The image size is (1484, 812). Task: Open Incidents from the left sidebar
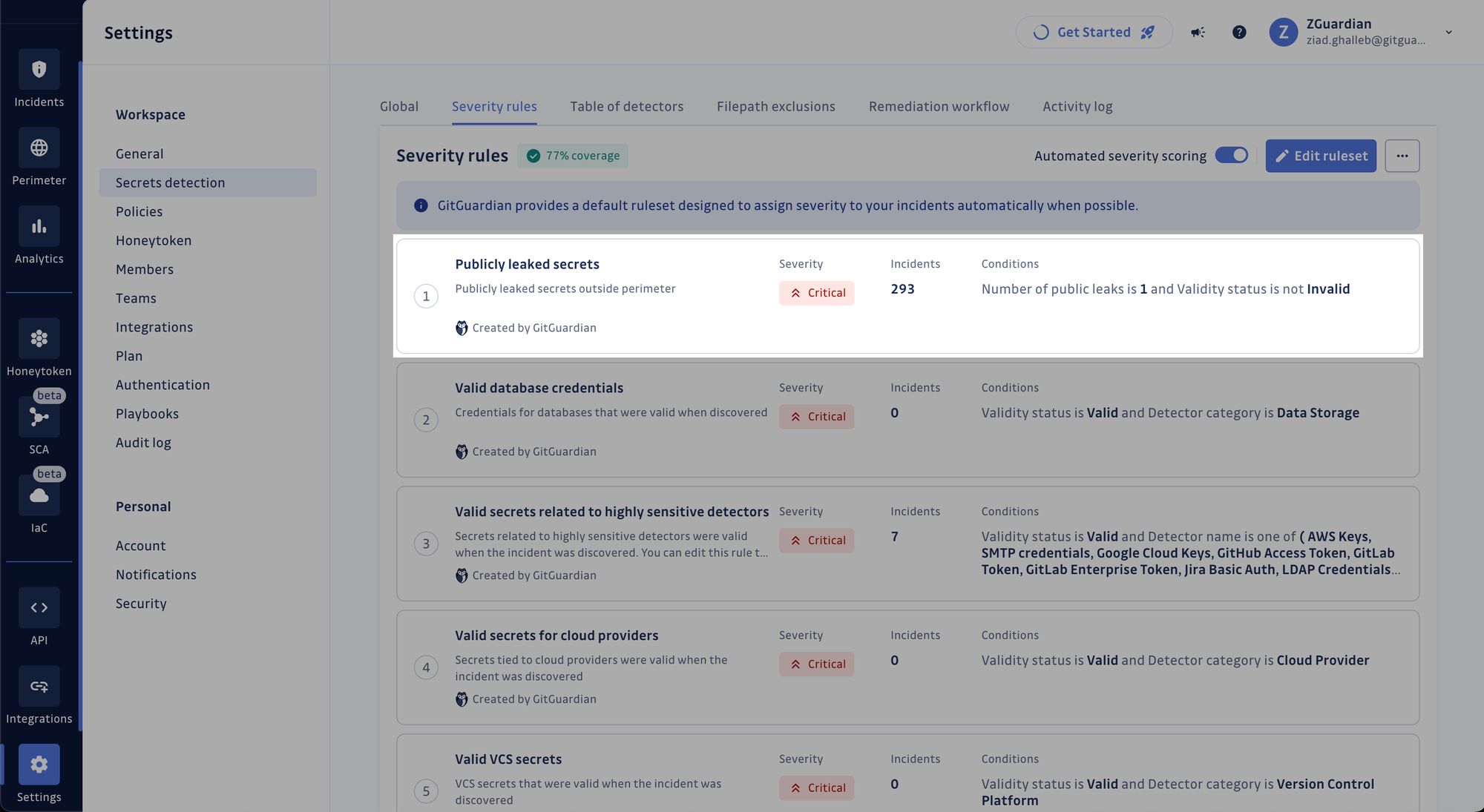click(39, 68)
